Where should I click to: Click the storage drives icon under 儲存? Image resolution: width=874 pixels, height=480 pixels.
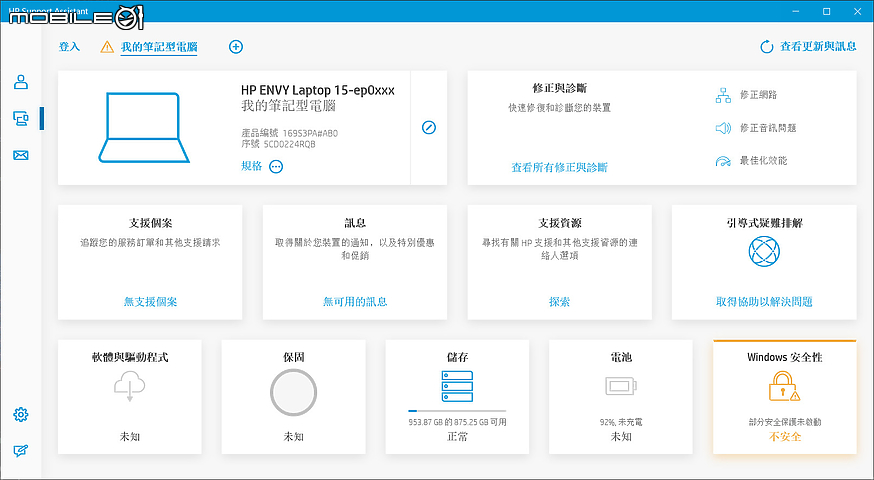point(457,386)
